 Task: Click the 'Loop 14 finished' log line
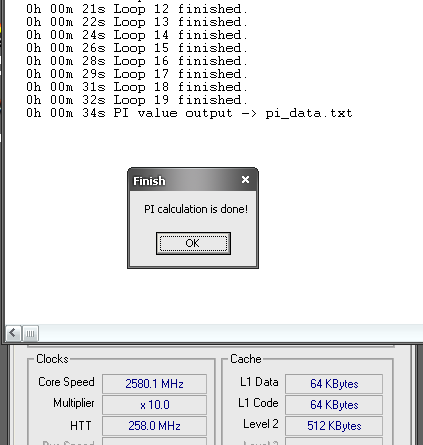[x=137, y=35]
